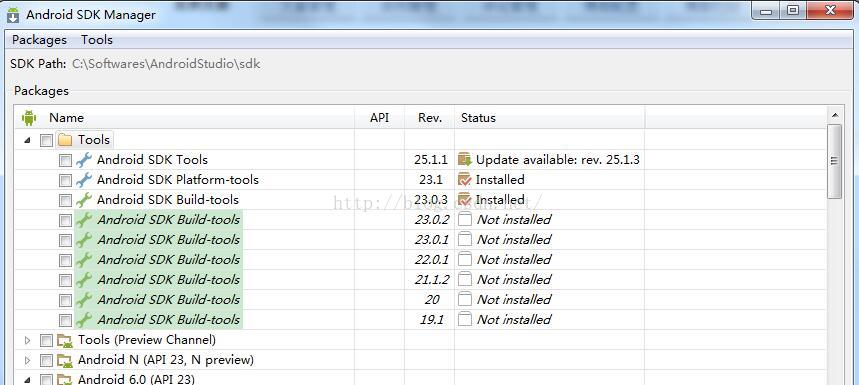Click the wrench icon of Build-tools 23.0.3
This screenshot has width=859, height=385.
(x=84, y=200)
